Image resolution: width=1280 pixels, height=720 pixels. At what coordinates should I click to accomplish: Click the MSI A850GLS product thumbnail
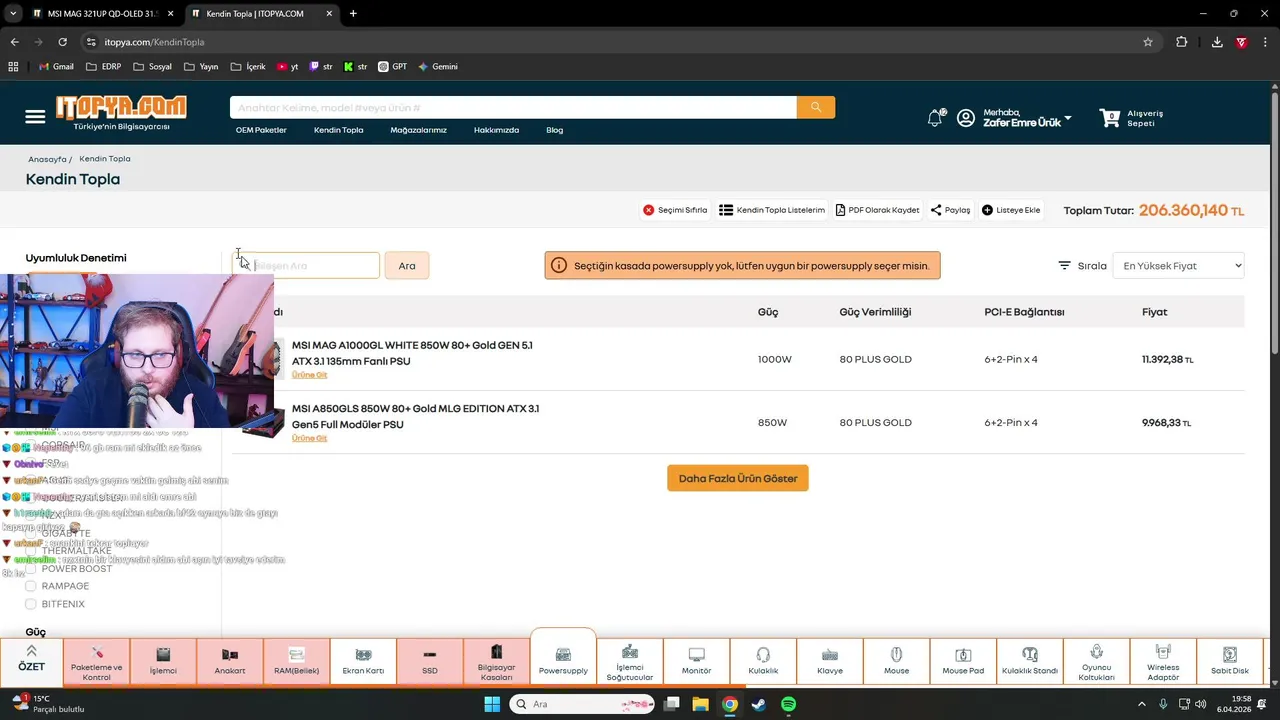coord(262,423)
